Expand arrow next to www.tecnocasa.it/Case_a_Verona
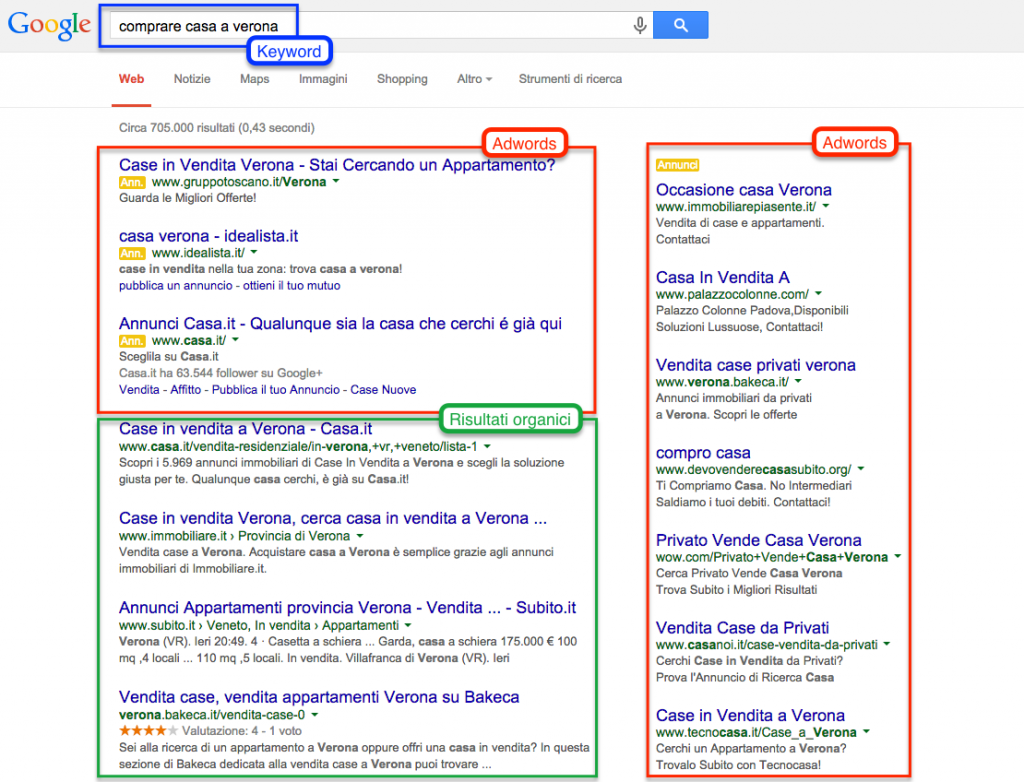Screen dimensions: 1024x782 pyautogui.click(x=866, y=731)
